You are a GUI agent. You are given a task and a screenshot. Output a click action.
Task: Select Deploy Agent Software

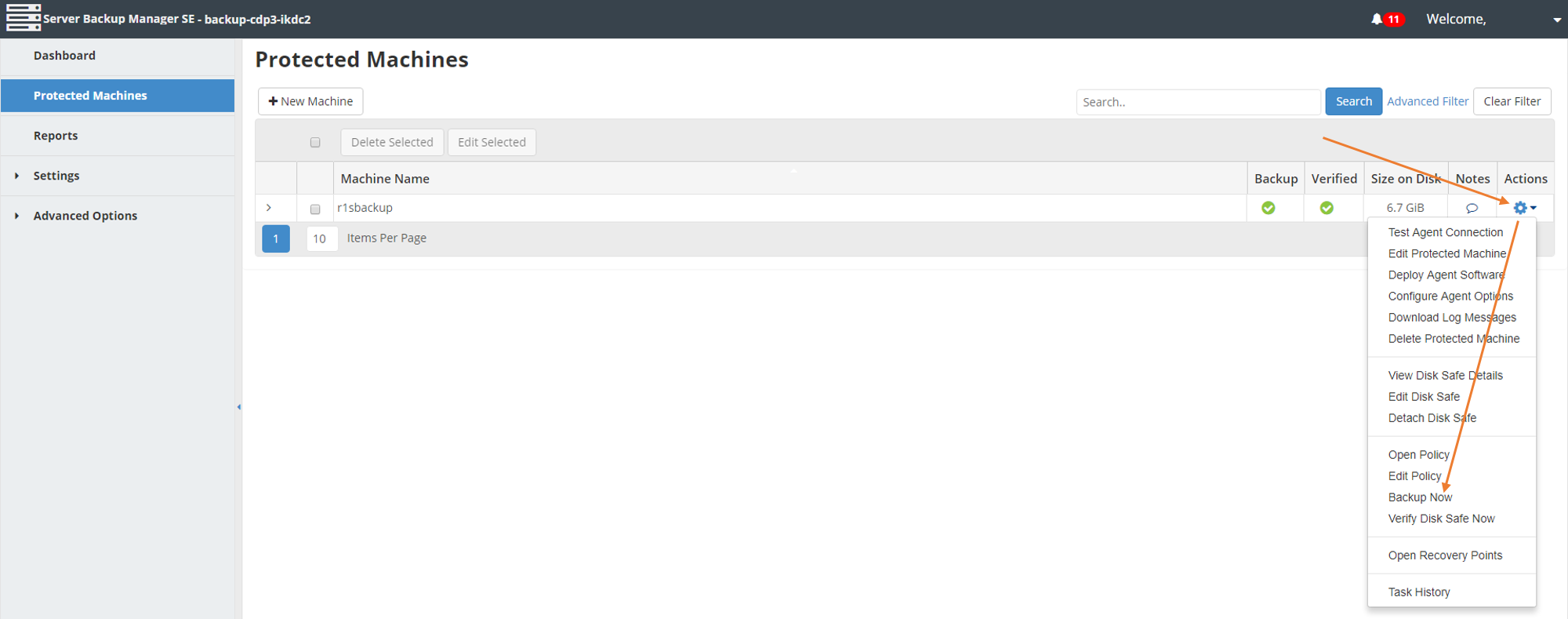(x=1446, y=275)
